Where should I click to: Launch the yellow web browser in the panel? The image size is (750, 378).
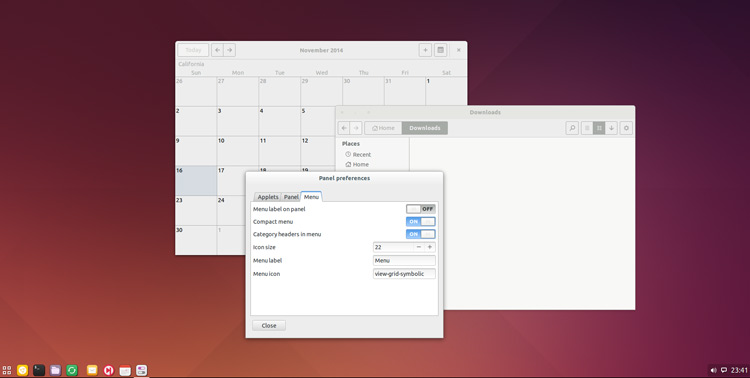pyautogui.click(x=22, y=370)
